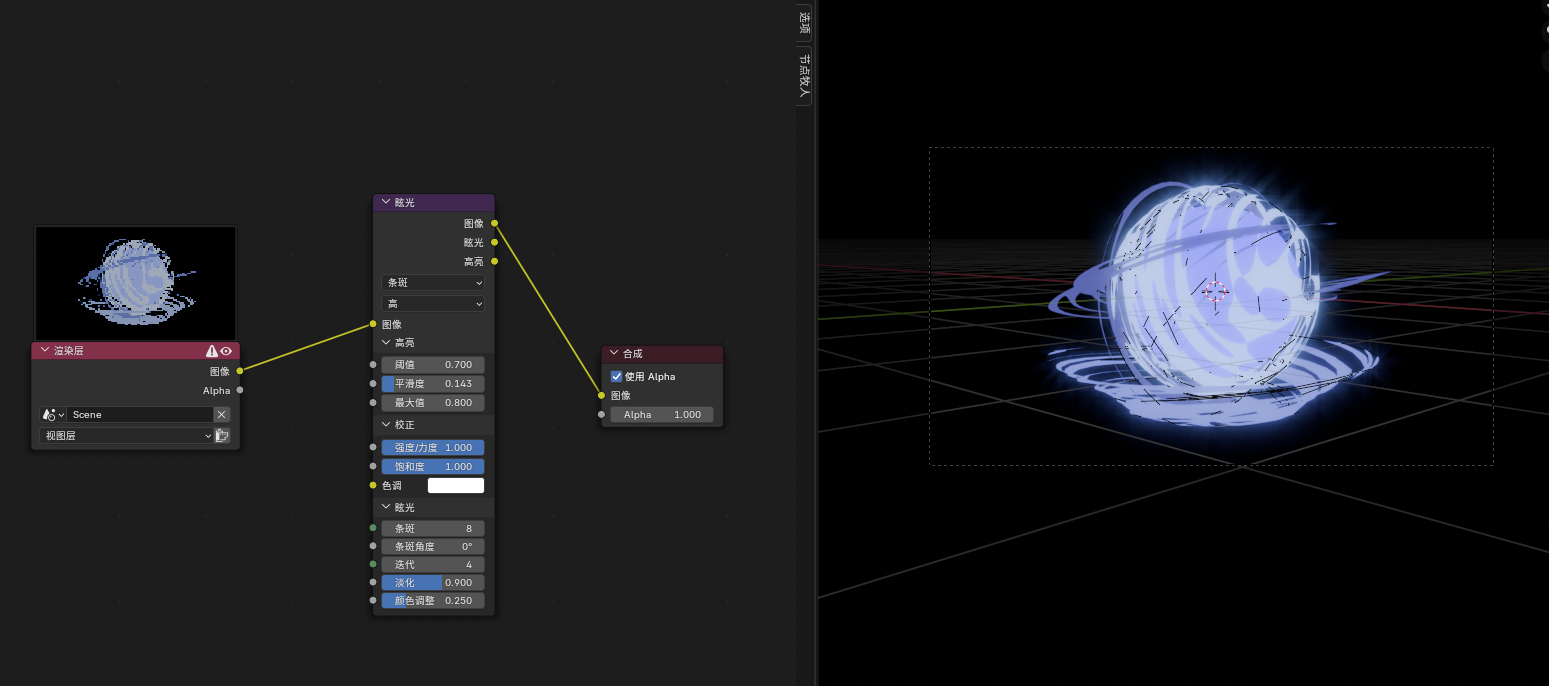Click the 图像 output socket of 渲染层 node
This screenshot has height=686, width=1549.
point(240,371)
